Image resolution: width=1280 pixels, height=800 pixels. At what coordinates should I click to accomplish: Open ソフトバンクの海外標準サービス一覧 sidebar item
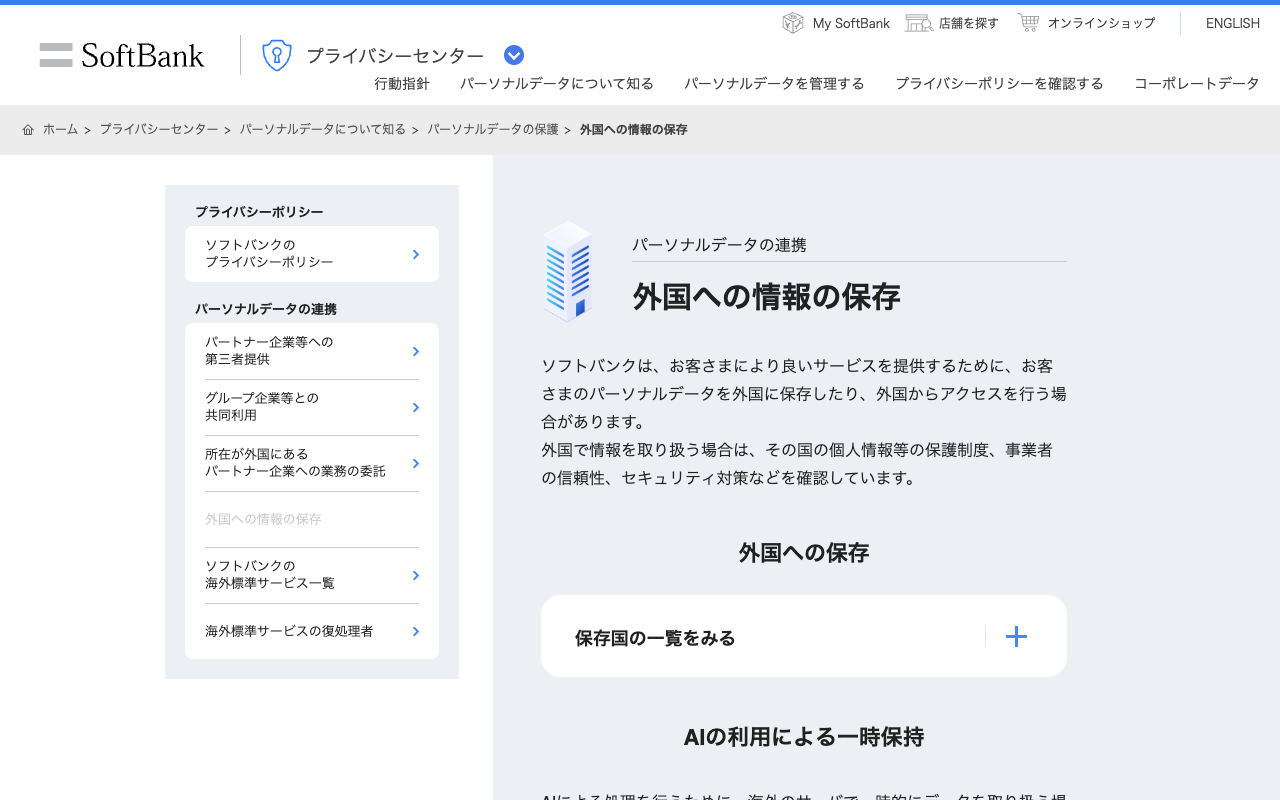(312, 575)
